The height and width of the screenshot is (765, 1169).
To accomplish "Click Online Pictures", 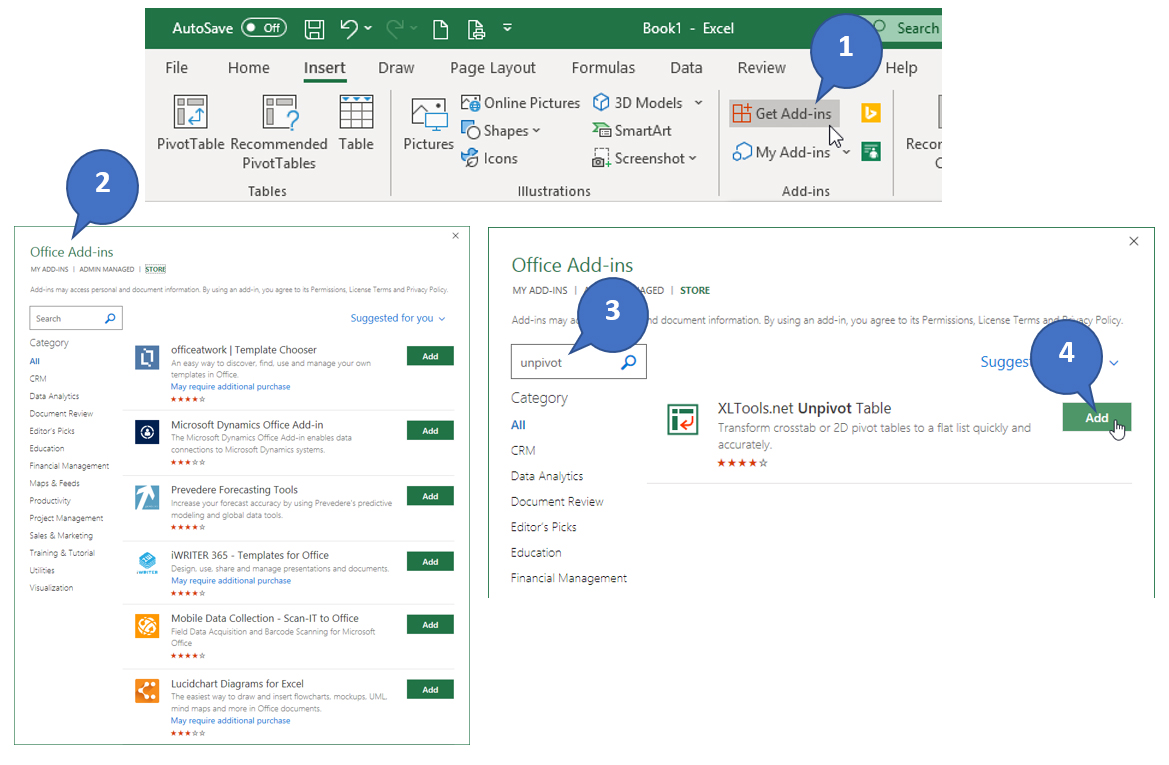I will (520, 103).
